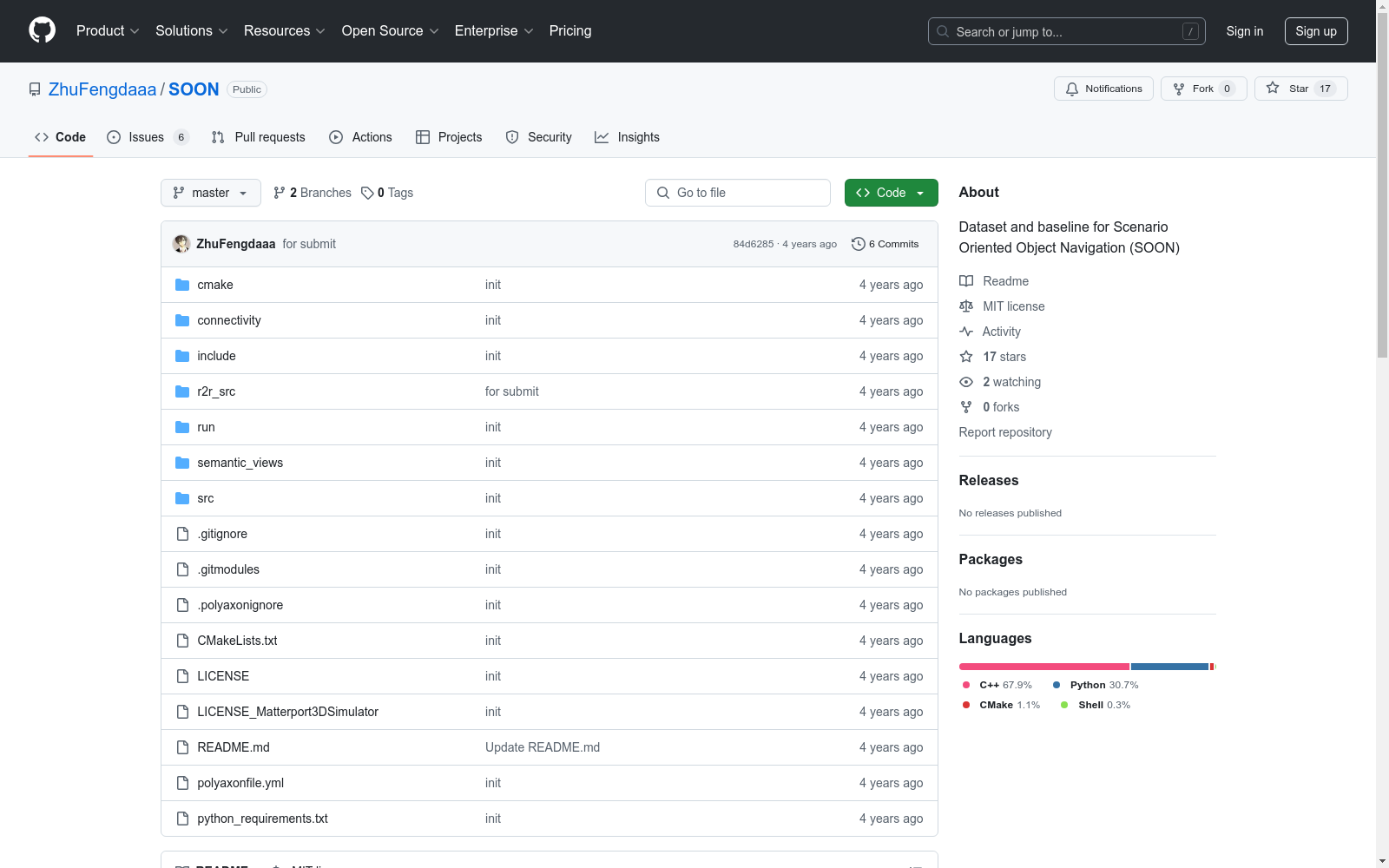Click the README.md file icon
This screenshot has width=1389, height=868.
[x=182, y=747]
